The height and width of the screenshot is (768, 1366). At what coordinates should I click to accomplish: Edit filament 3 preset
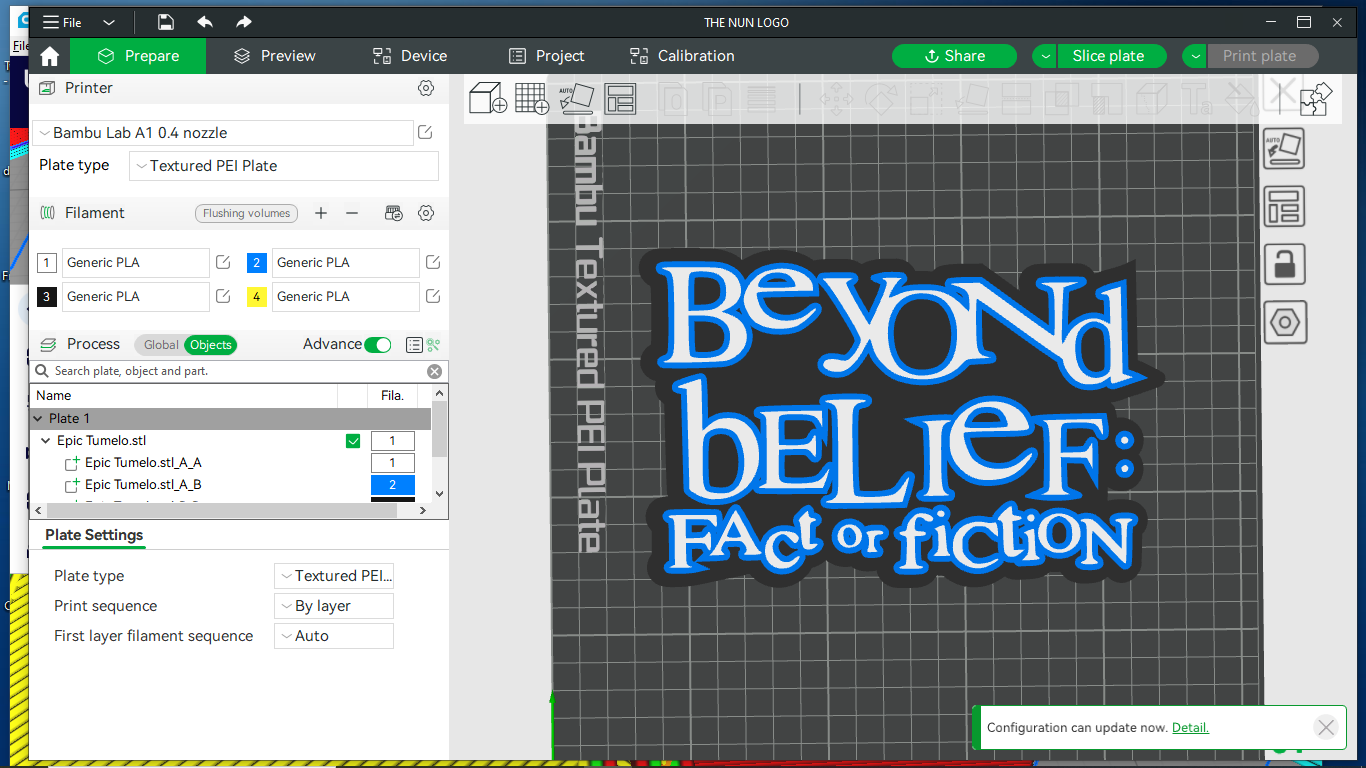click(x=223, y=296)
